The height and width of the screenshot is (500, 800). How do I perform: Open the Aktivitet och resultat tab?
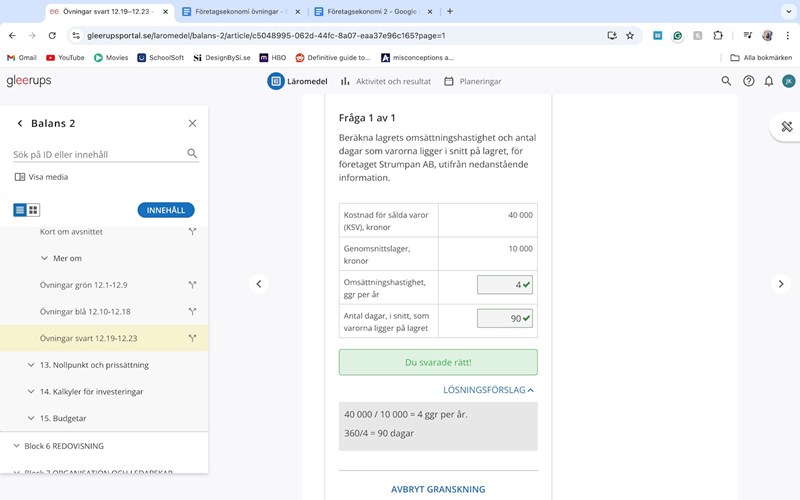pyautogui.click(x=385, y=81)
